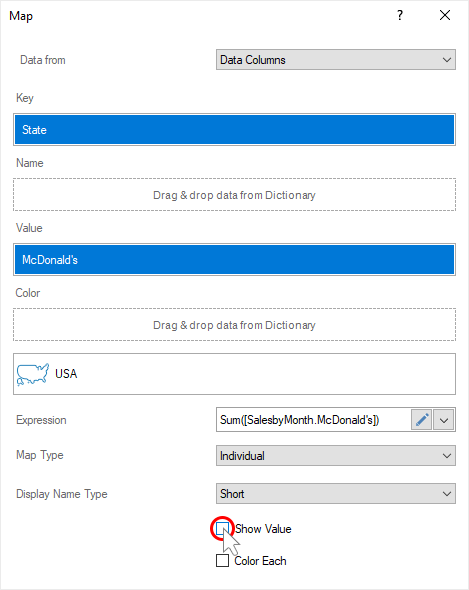Expand the Map Type dropdown
Image resolution: width=469 pixels, height=590 pixels.
click(x=336, y=456)
